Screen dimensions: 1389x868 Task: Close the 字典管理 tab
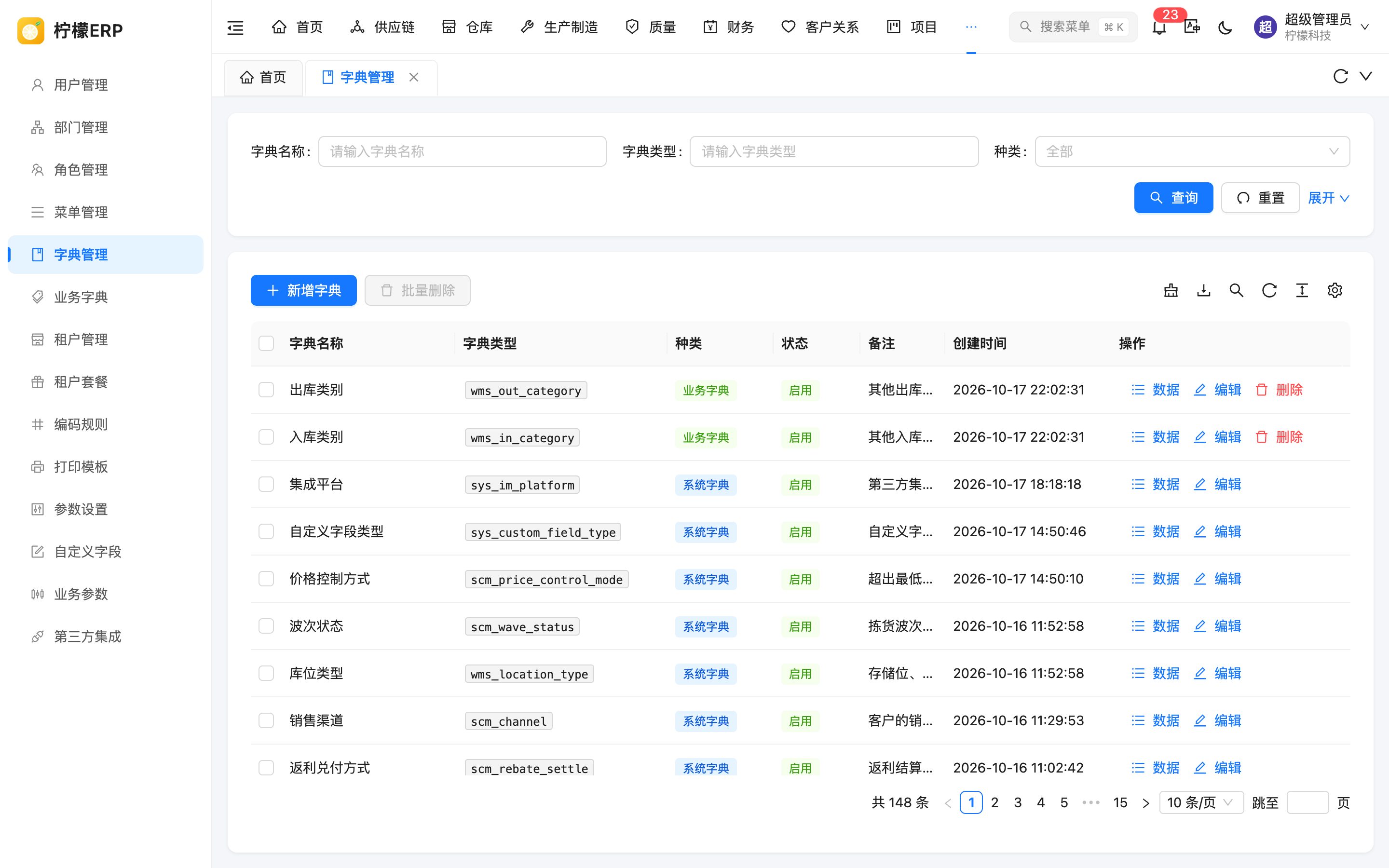[414, 77]
